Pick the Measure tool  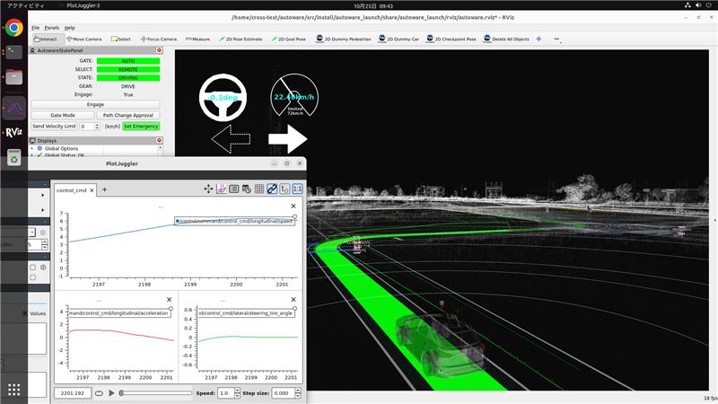pyautogui.click(x=197, y=39)
